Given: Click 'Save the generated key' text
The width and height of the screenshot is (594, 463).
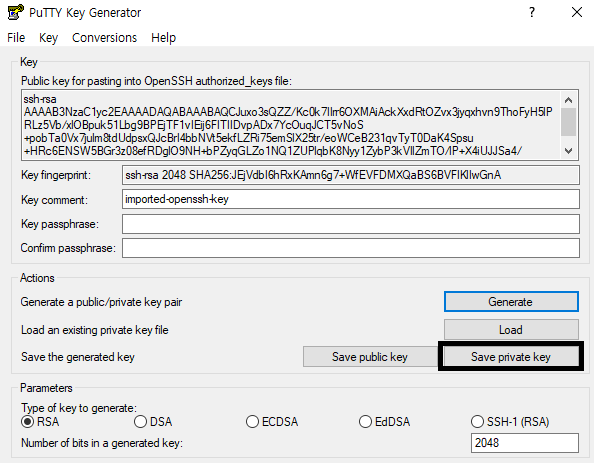Looking at the screenshot, I should tap(78, 357).
